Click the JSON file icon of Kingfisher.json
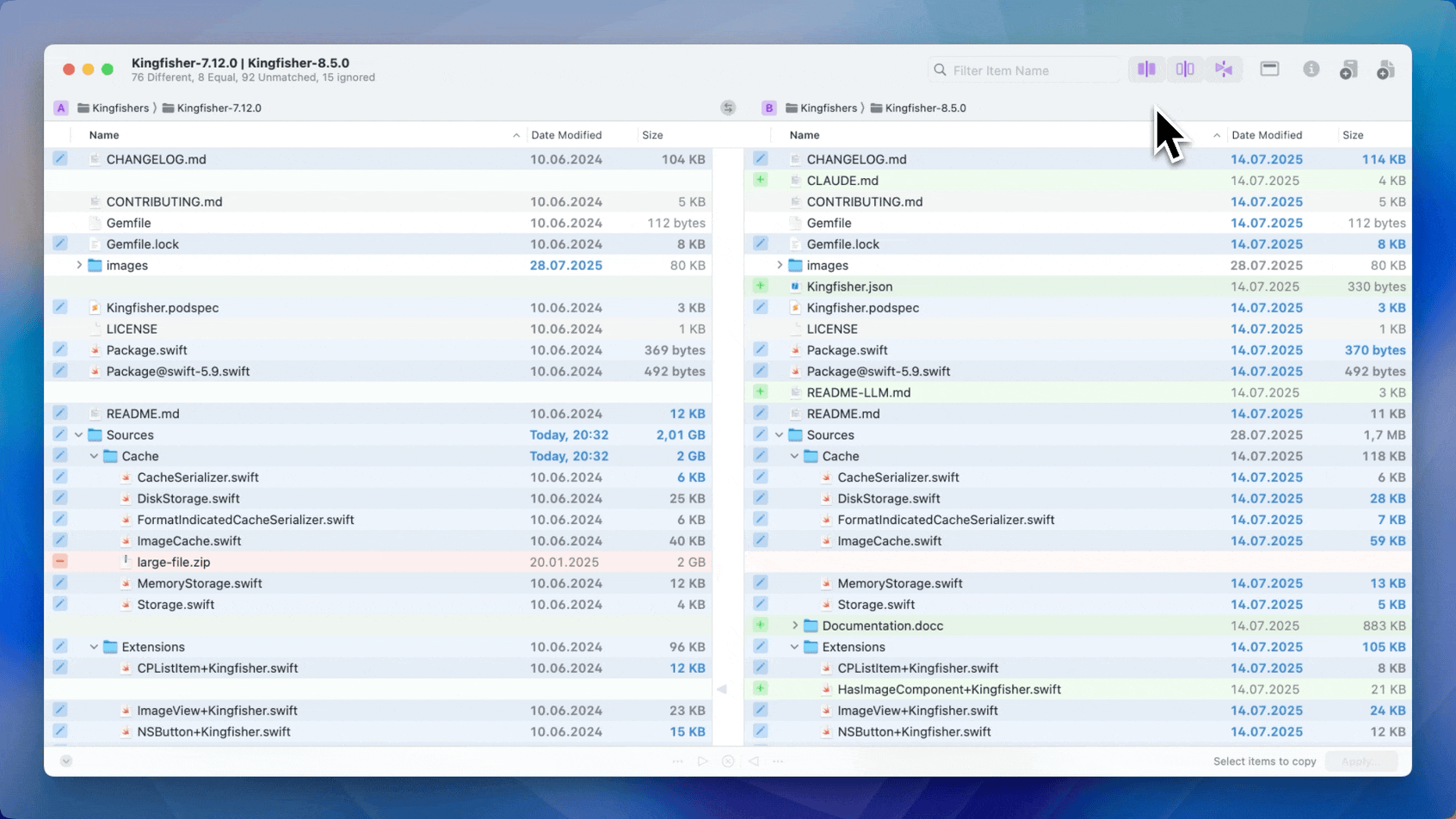The image size is (1456, 819). tap(795, 286)
